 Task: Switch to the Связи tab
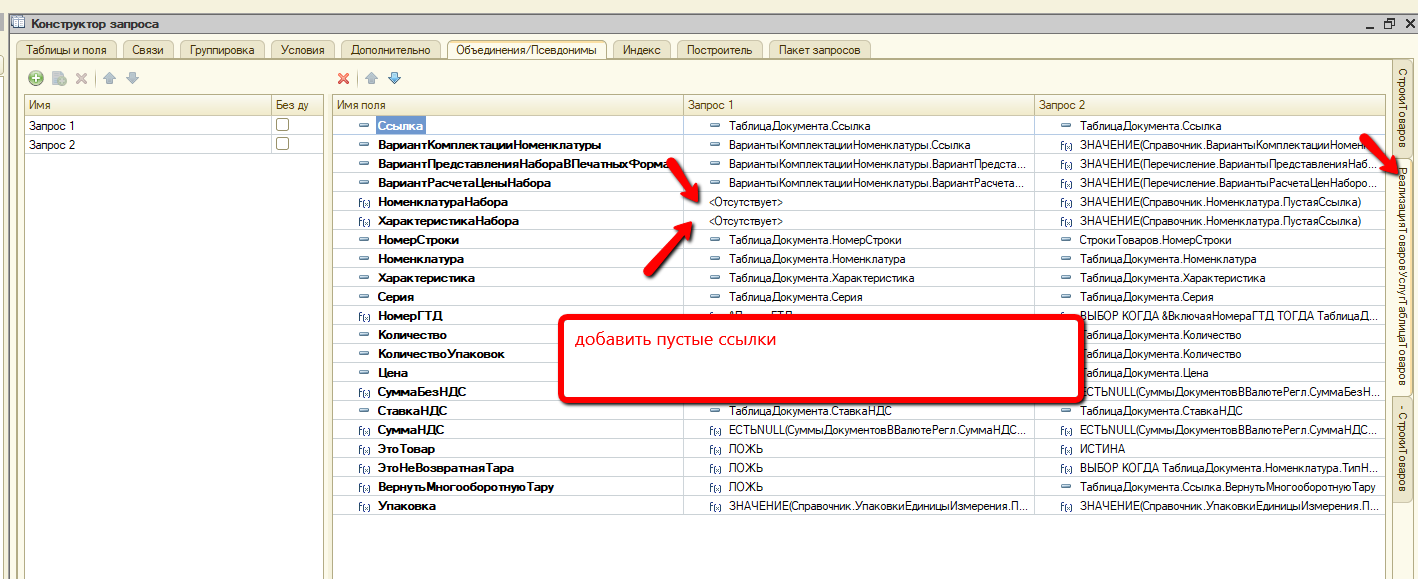148,49
